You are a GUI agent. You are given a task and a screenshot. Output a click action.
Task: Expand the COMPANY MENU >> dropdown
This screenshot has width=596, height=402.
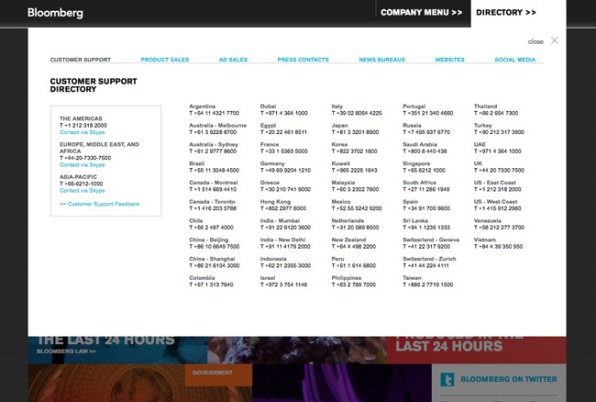[x=421, y=13]
